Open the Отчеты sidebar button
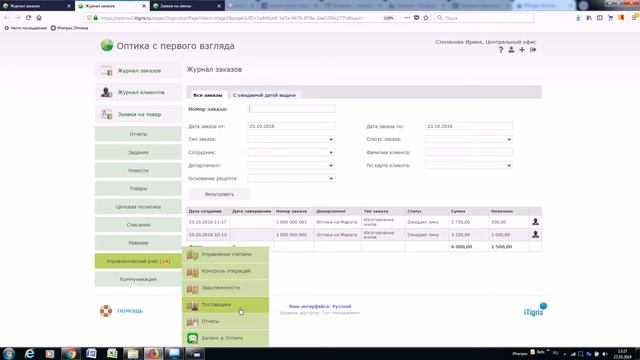The height and width of the screenshot is (360, 640). point(138,134)
